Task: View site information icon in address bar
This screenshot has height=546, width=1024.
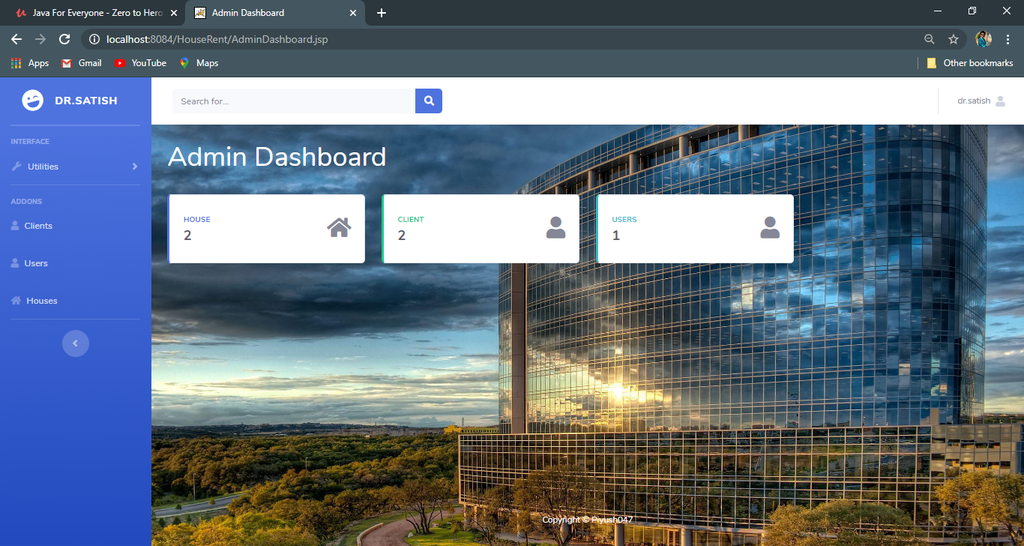Action: [x=94, y=39]
